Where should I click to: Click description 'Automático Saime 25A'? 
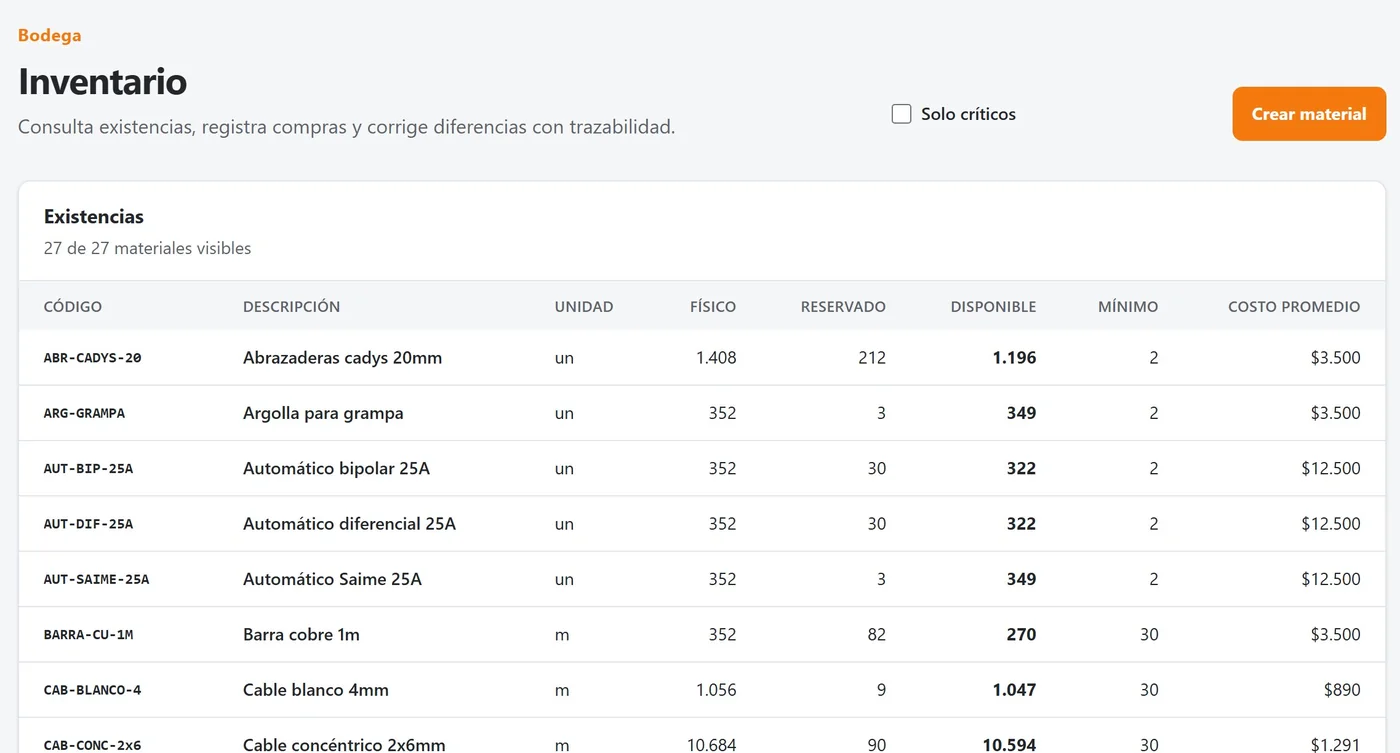[333, 579]
